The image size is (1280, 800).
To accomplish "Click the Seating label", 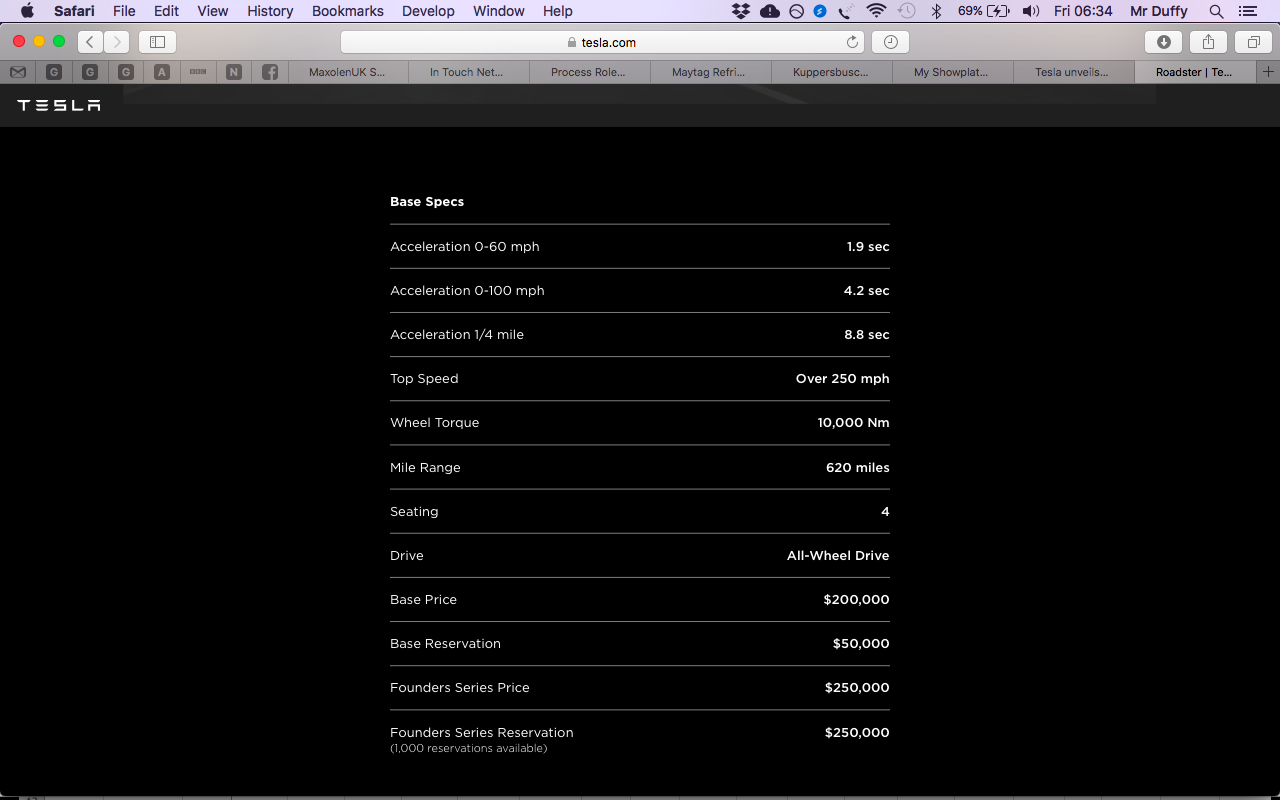I will point(414,512).
